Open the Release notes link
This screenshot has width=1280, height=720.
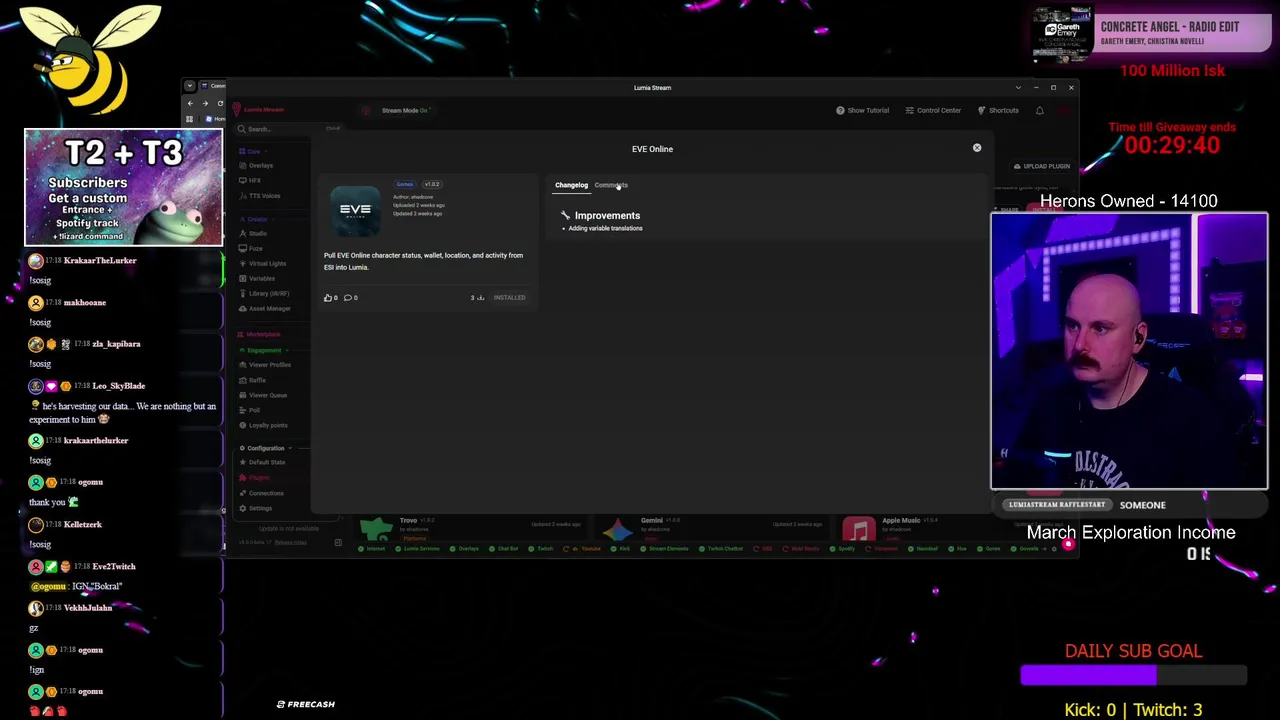pyautogui.click(x=290, y=542)
